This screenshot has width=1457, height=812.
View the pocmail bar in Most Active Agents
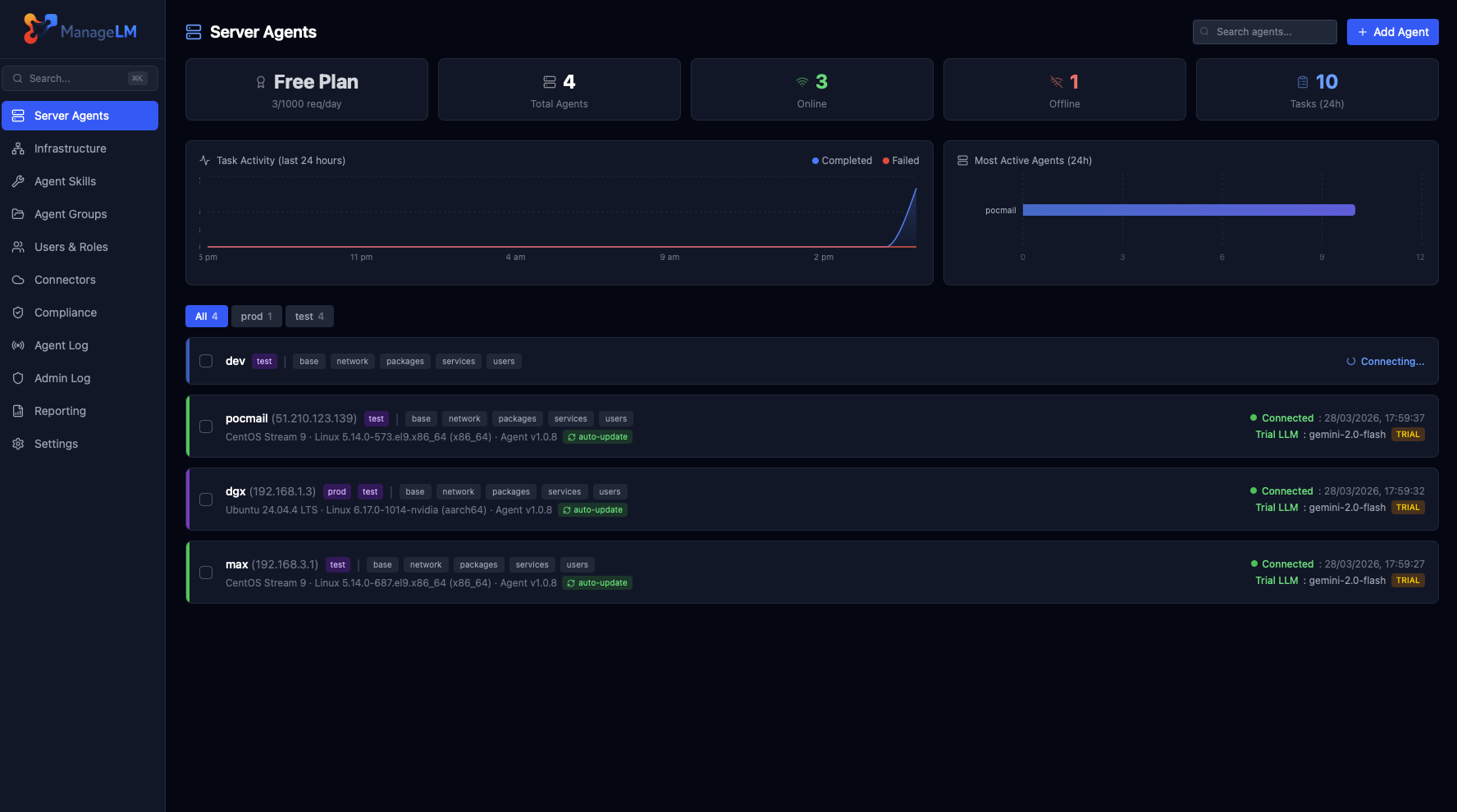1189,209
